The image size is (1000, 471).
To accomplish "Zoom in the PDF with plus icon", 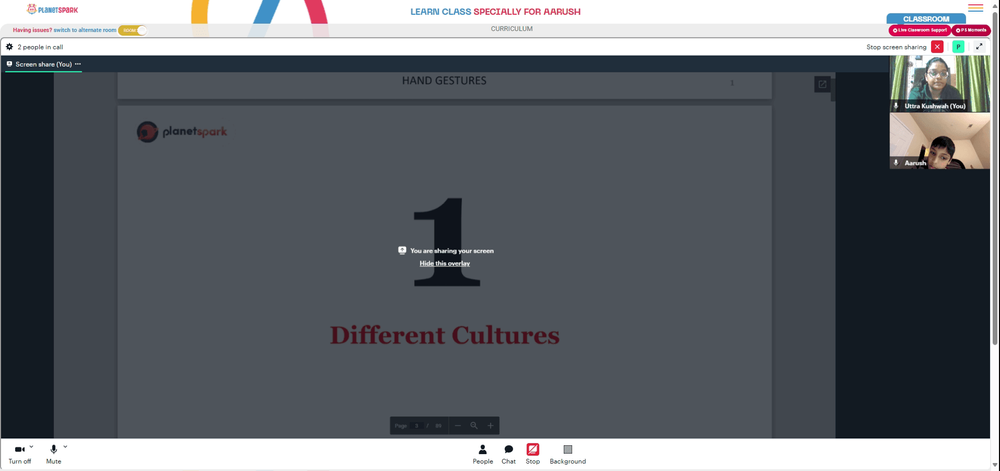I will (x=490, y=426).
